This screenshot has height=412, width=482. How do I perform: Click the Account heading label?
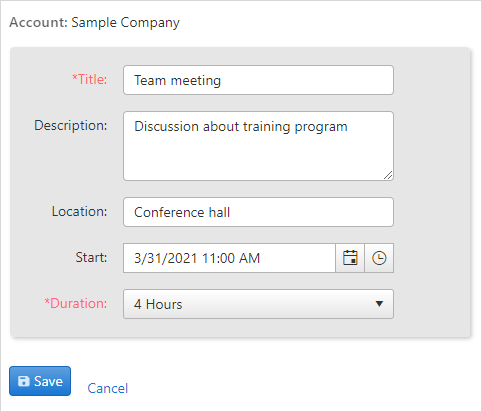coord(38,22)
